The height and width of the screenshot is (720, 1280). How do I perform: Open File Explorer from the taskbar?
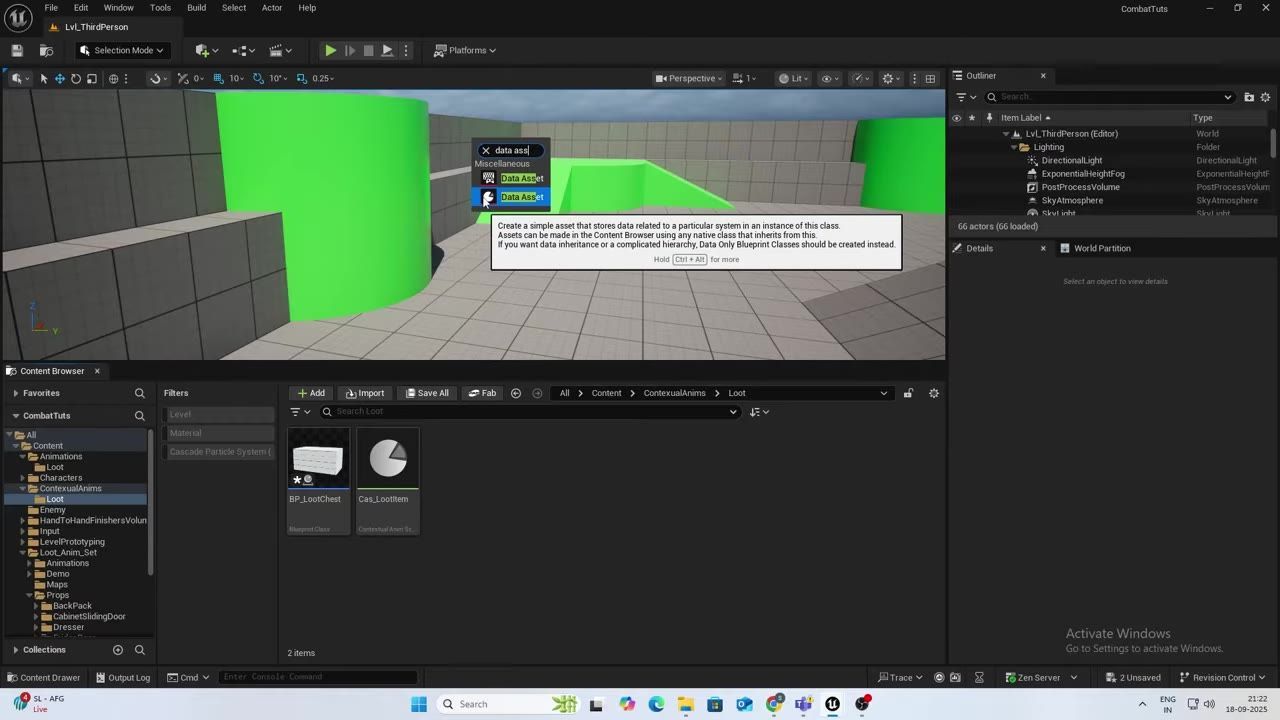pyautogui.click(x=686, y=704)
